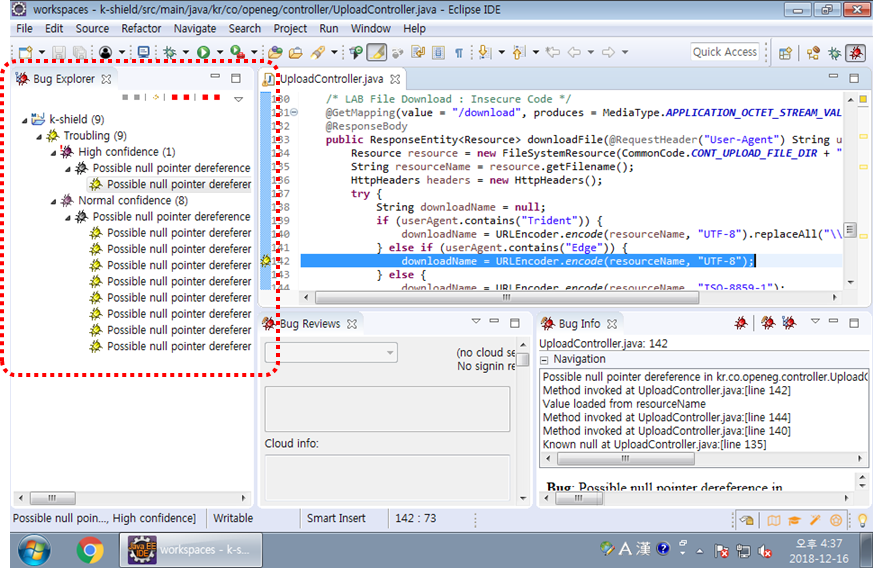Switch to the Java EE perspective icon
The height and width of the screenshot is (568, 873).
click(x=813, y=53)
